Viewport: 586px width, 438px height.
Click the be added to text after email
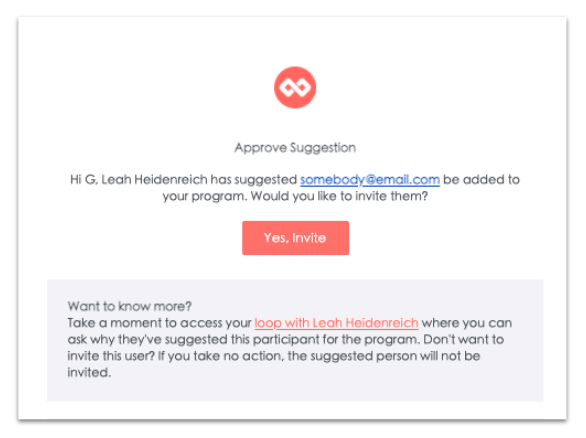pyautogui.click(x=481, y=180)
